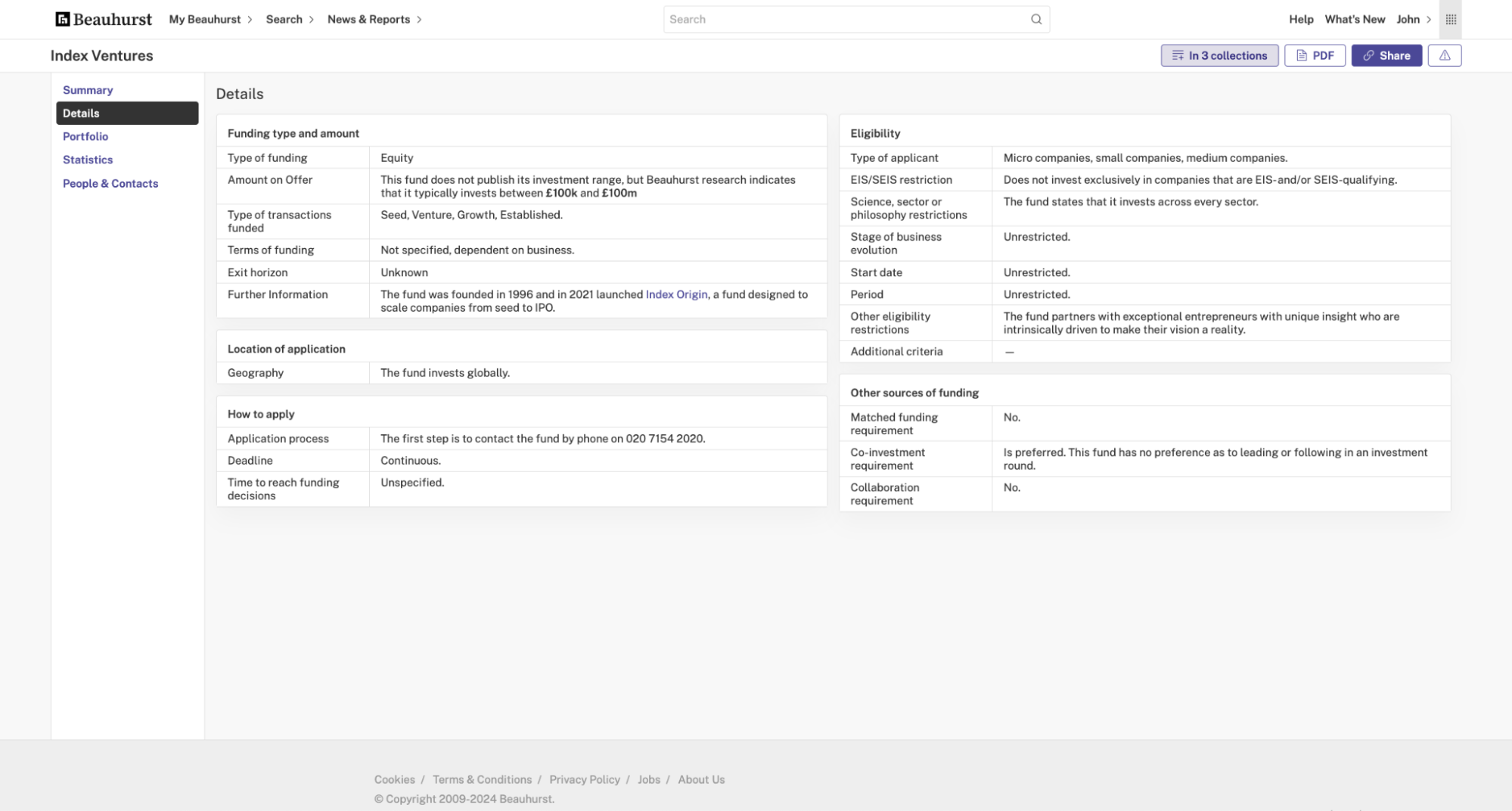Click the 'Funding type and amount' header
The image size is (1512, 811).
pyautogui.click(x=293, y=133)
